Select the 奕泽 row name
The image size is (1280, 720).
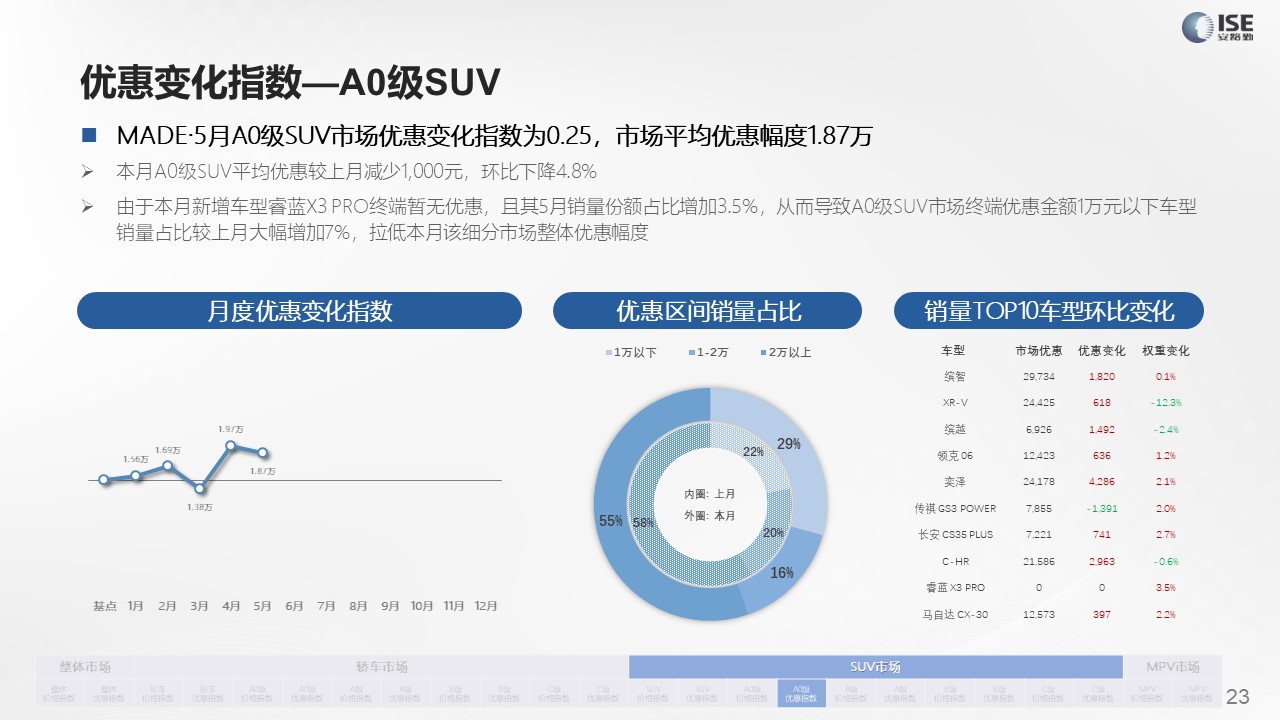click(x=954, y=482)
